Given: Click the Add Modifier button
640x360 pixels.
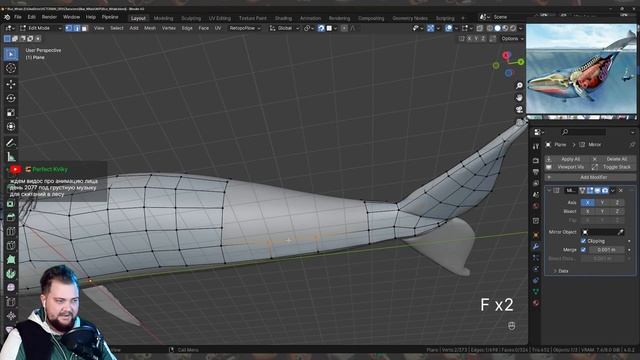Looking at the screenshot, I should (x=590, y=177).
